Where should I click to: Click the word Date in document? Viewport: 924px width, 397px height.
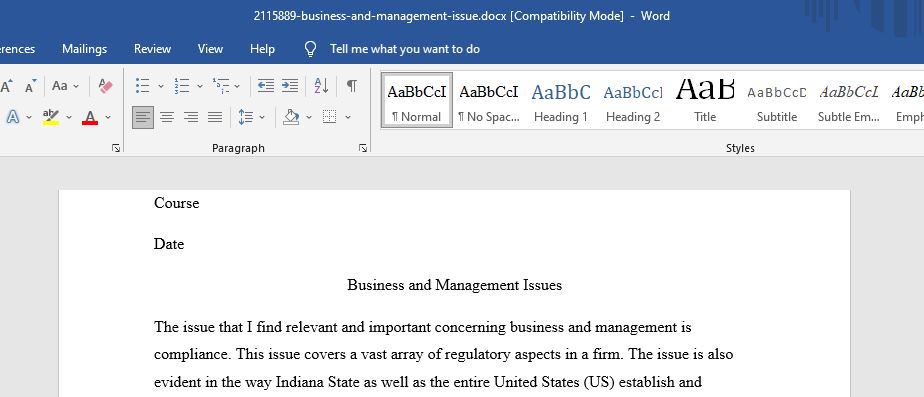[x=169, y=244]
